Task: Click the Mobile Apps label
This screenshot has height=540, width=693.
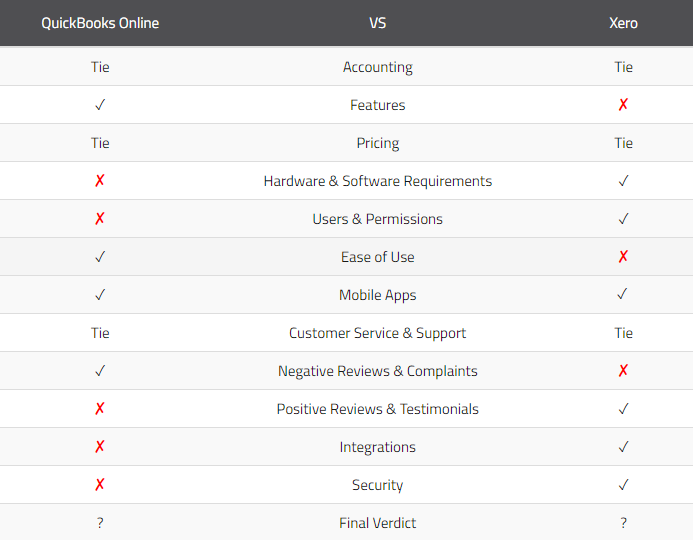Action: coord(377,295)
